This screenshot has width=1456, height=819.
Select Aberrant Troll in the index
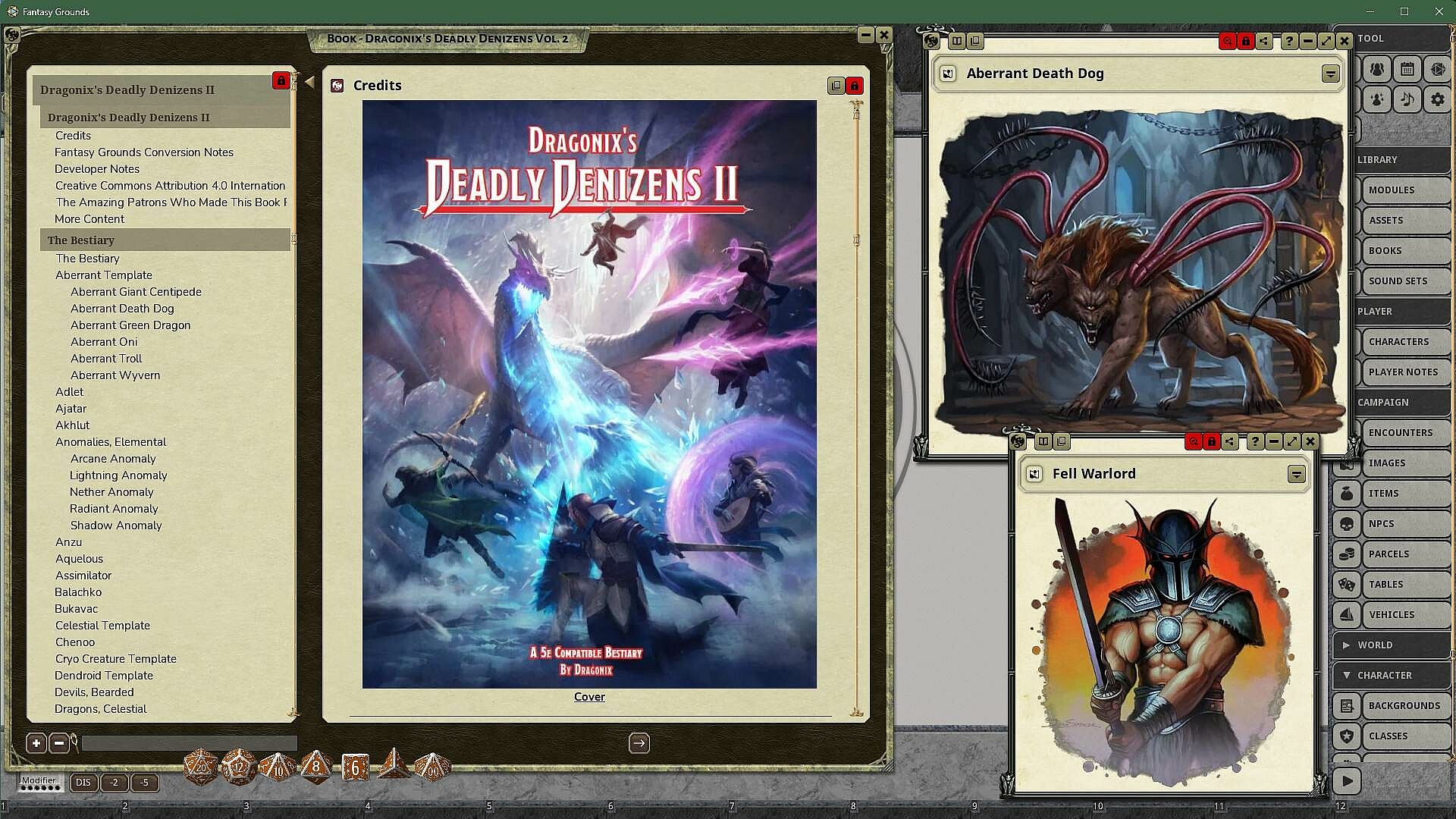tap(106, 358)
